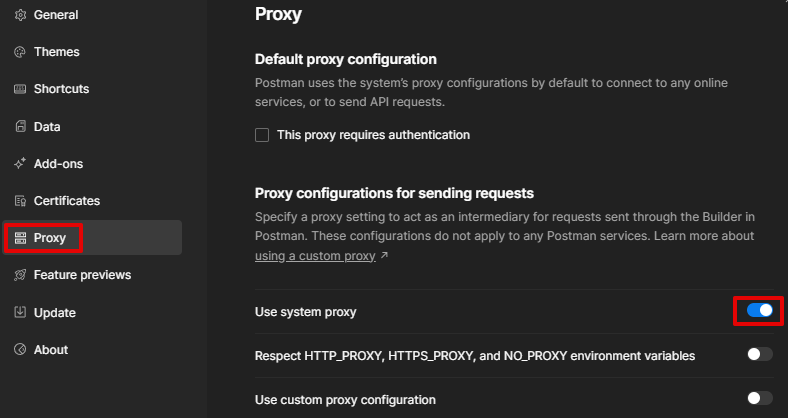Click the Update download icon
789x418 pixels.
pyautogui.click(x=20, y=313)
